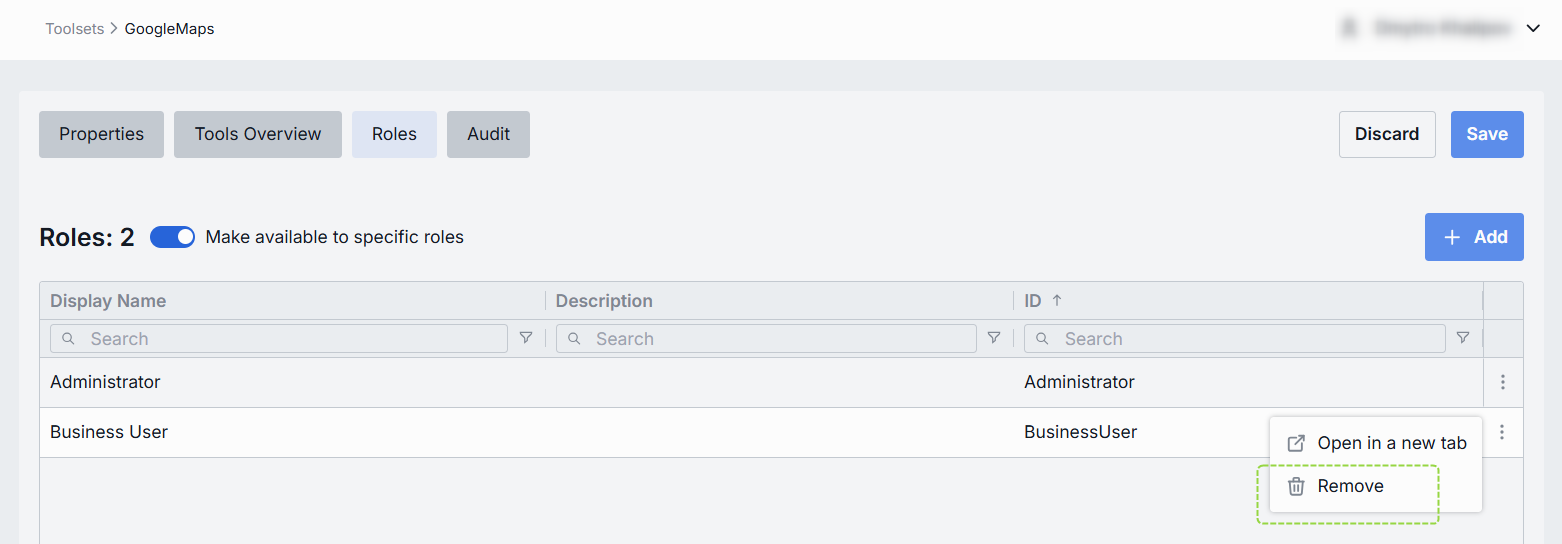Click the Open in a new tab icon
Image resolution: width=1562 pixels, height=544 pixels.
click(1296, 443)
